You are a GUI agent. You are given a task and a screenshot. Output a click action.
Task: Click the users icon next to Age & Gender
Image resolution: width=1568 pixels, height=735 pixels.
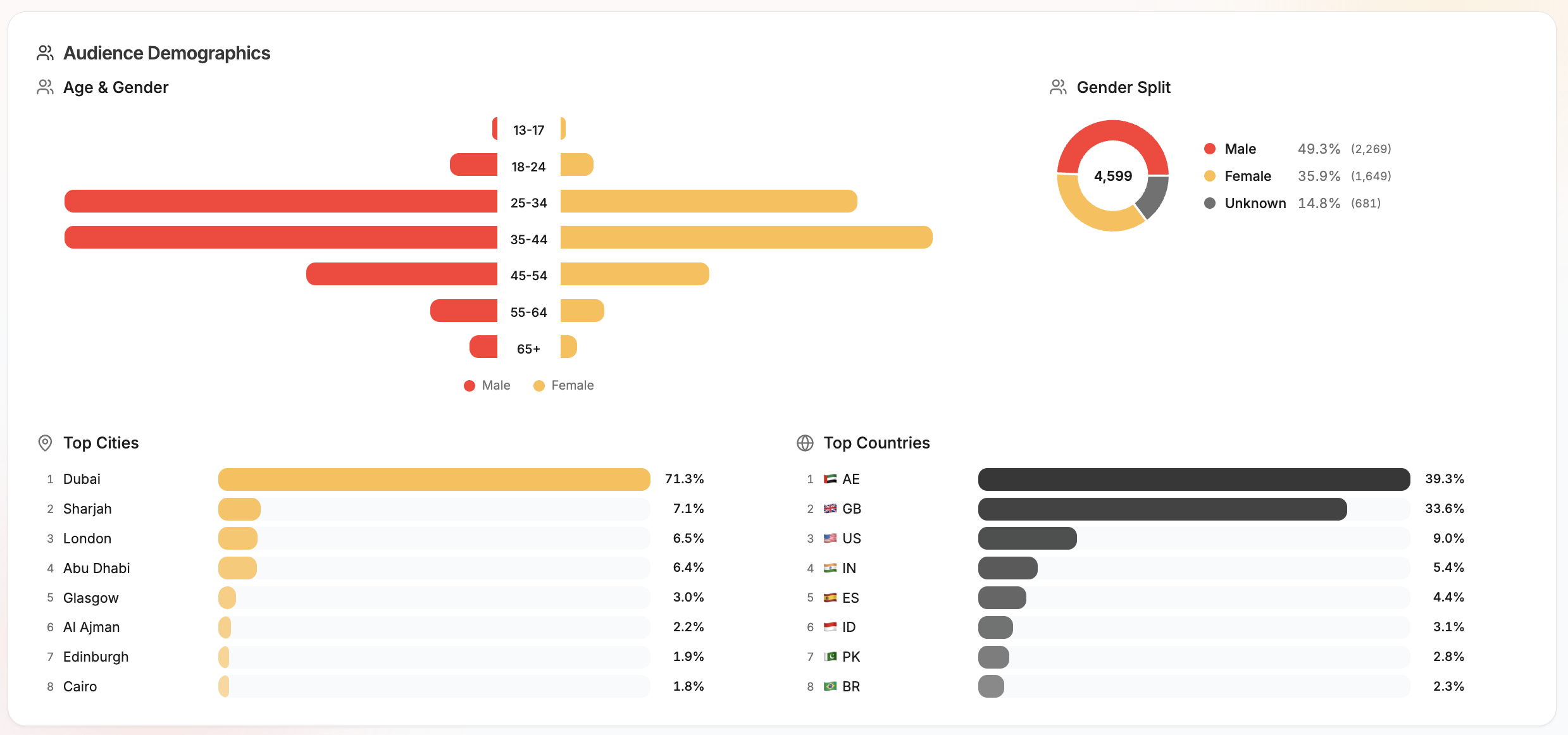coord(45,87)
